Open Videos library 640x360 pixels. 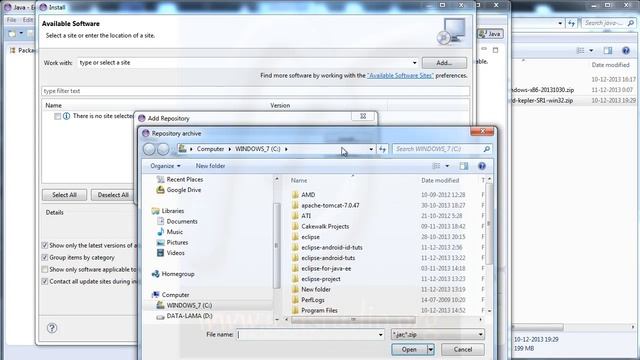click(176, 253)
